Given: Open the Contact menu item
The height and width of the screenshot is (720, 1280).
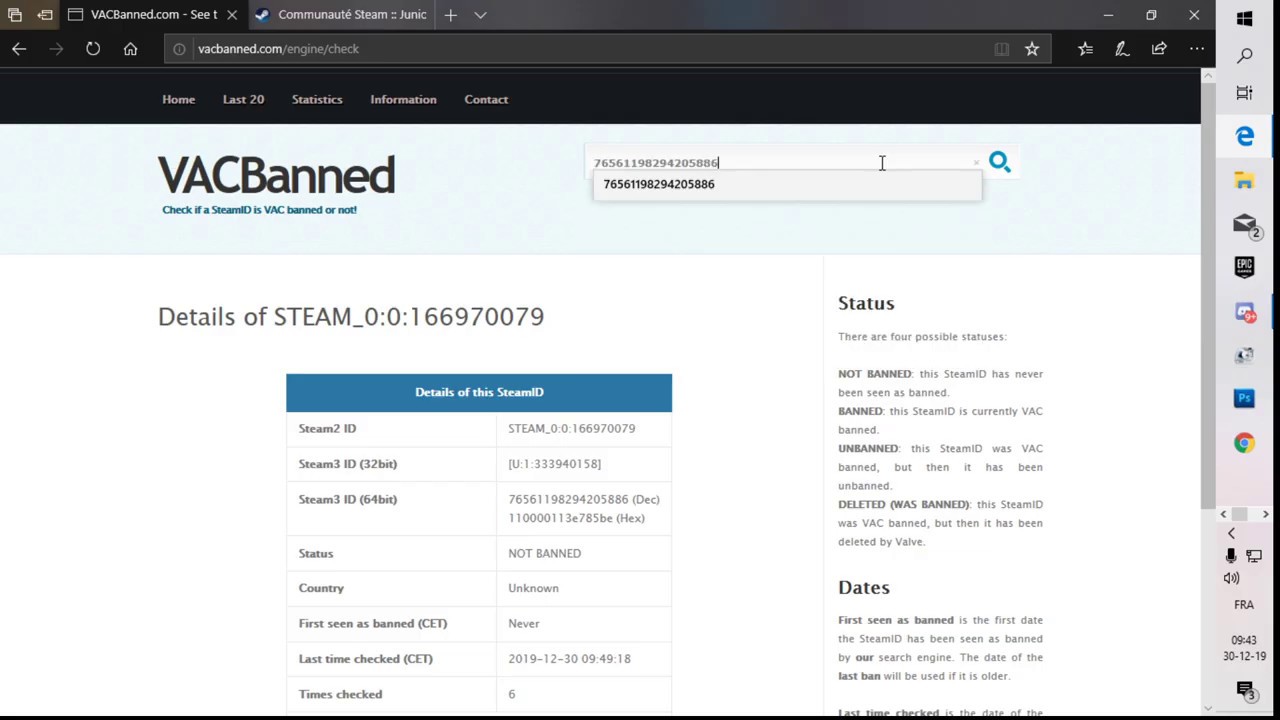Looking at the screenshot, I should point(486,99).
